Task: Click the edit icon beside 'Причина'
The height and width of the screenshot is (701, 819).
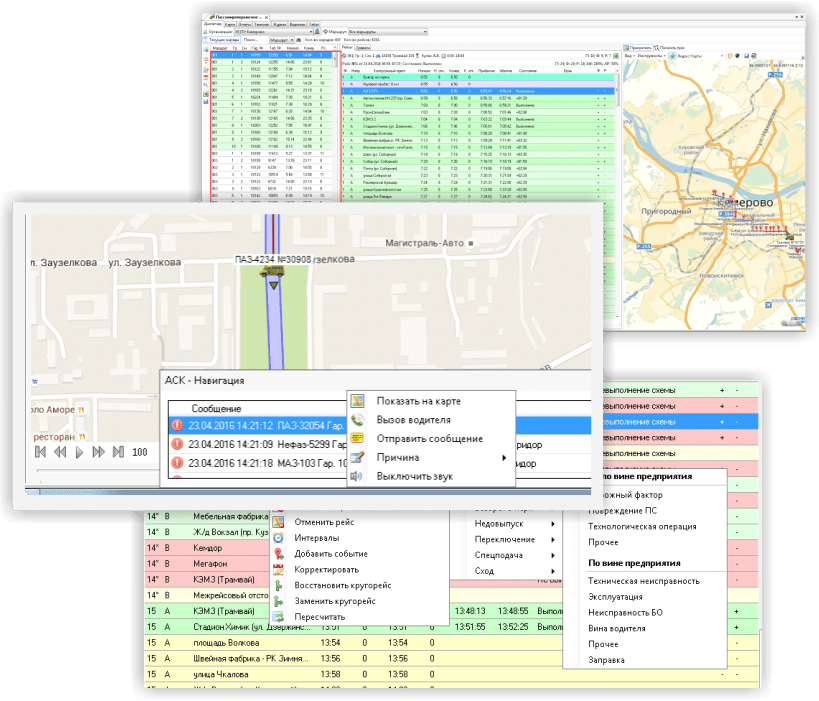Action: tap(357, 458)
